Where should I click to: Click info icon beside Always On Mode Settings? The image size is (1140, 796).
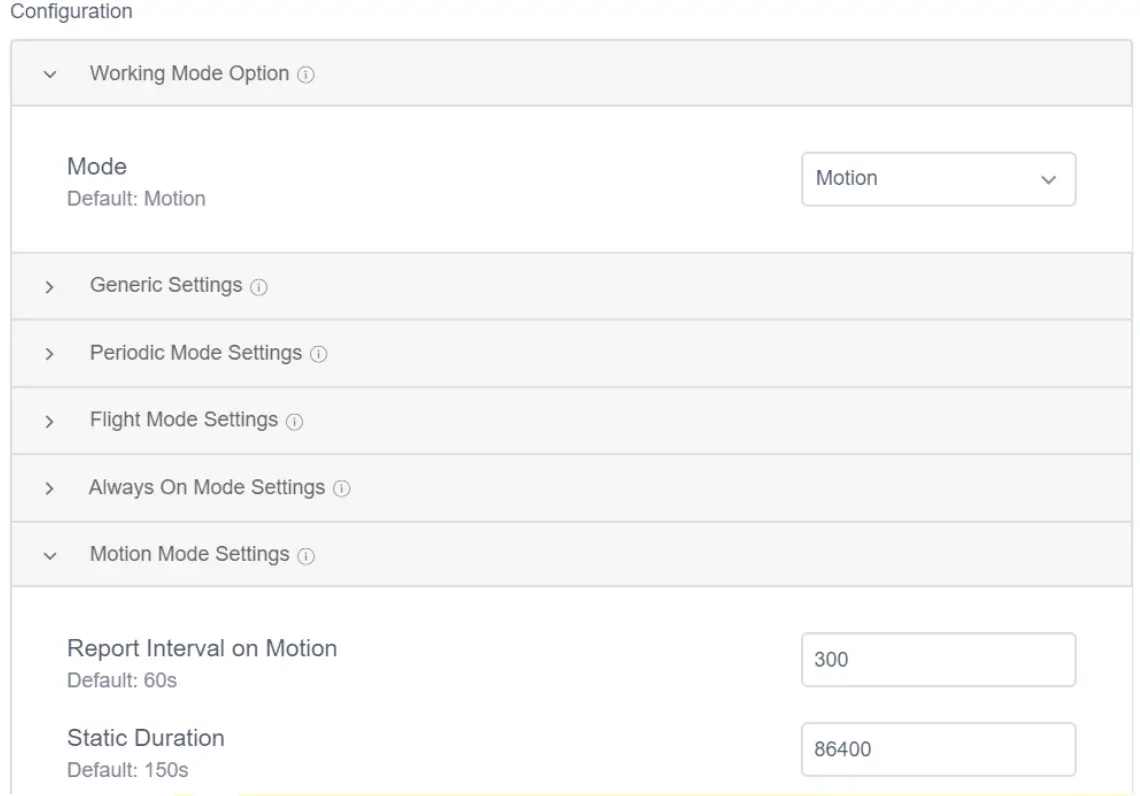[x=342, y=489]
